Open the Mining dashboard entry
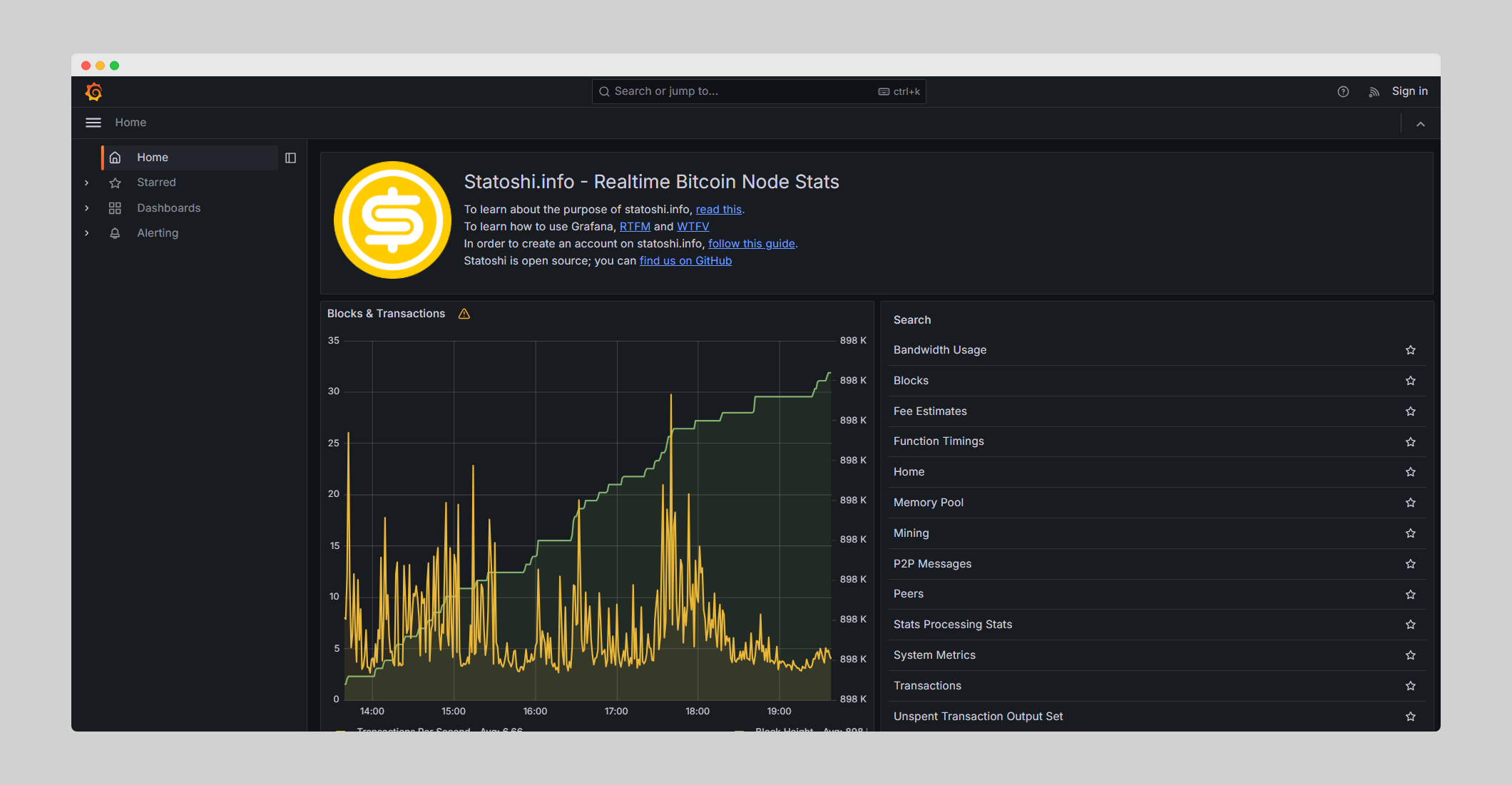This screenshot has width=1512, height=785. pos(911,533)
